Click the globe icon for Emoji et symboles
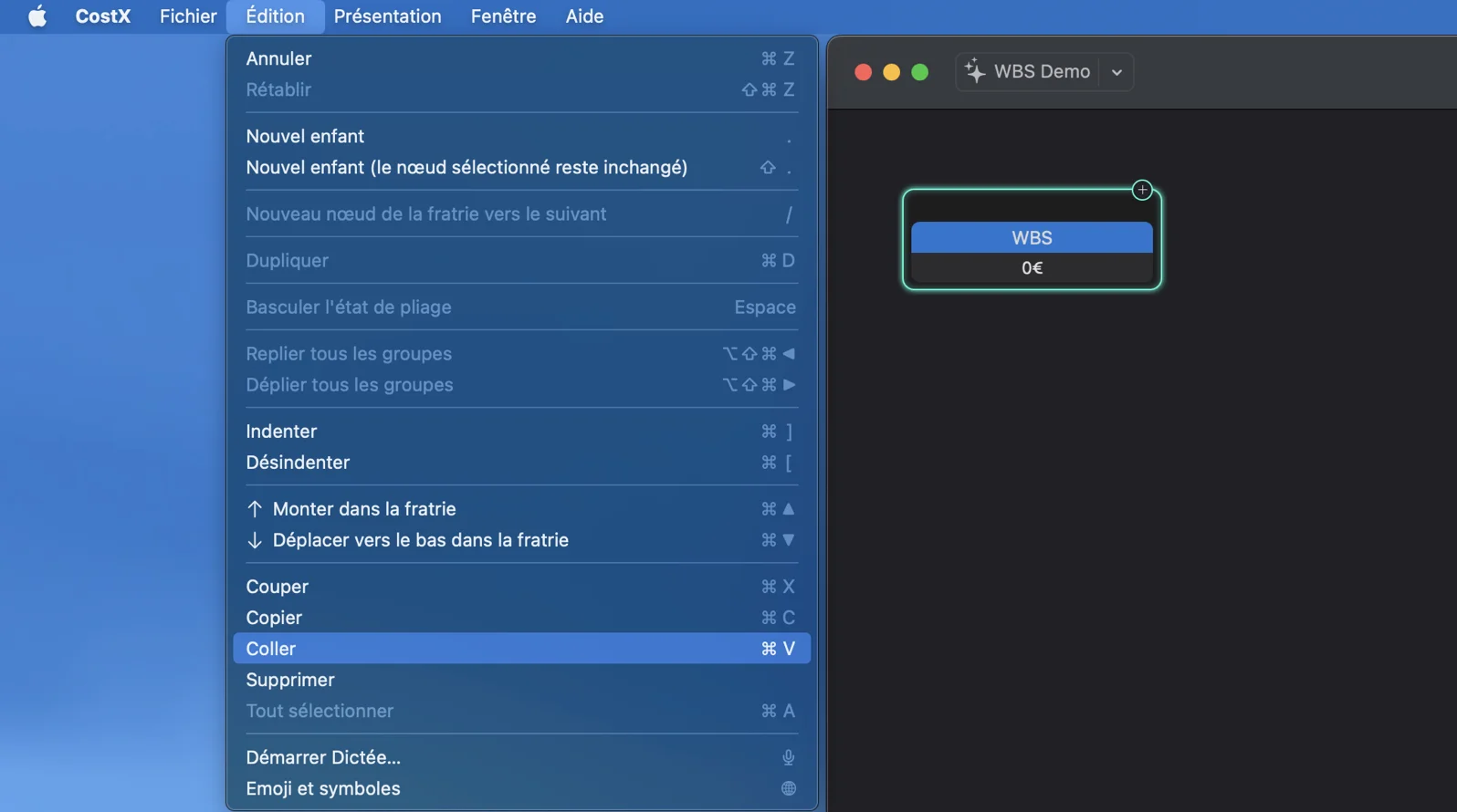This screenshot has width=1457, height=812. pyautogui.click(x=788, y=788)
